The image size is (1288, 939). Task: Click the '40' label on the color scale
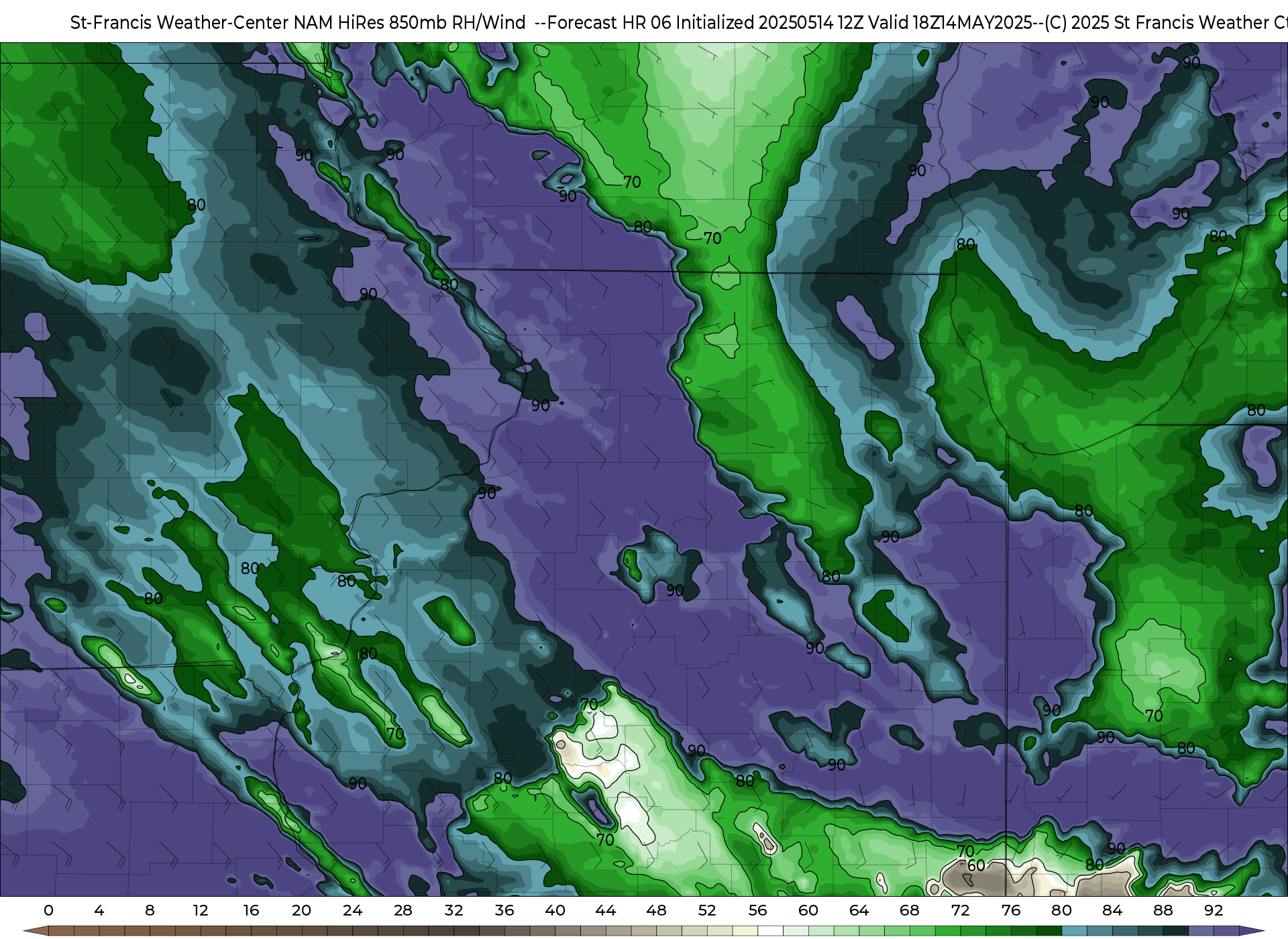point(555,910)
